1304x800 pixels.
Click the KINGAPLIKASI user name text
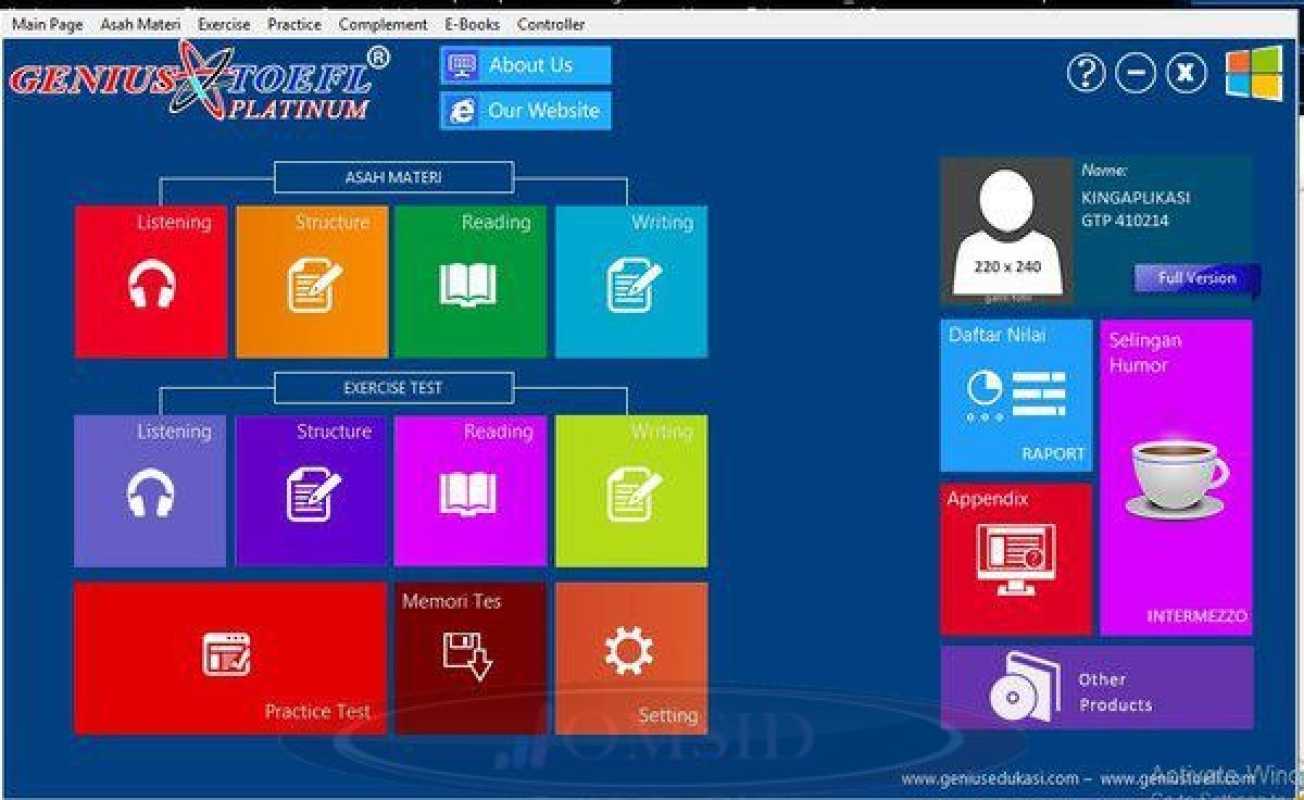click(1135, 198)
